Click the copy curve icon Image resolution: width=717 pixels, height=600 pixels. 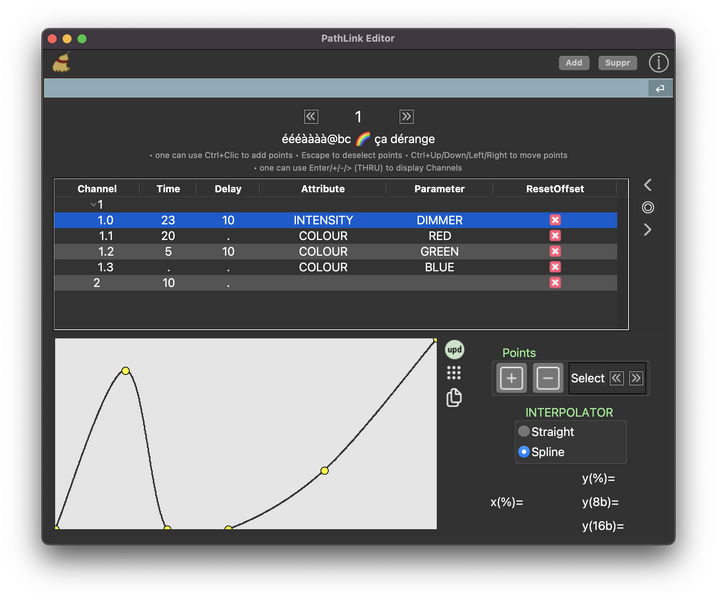click(454, 398)
